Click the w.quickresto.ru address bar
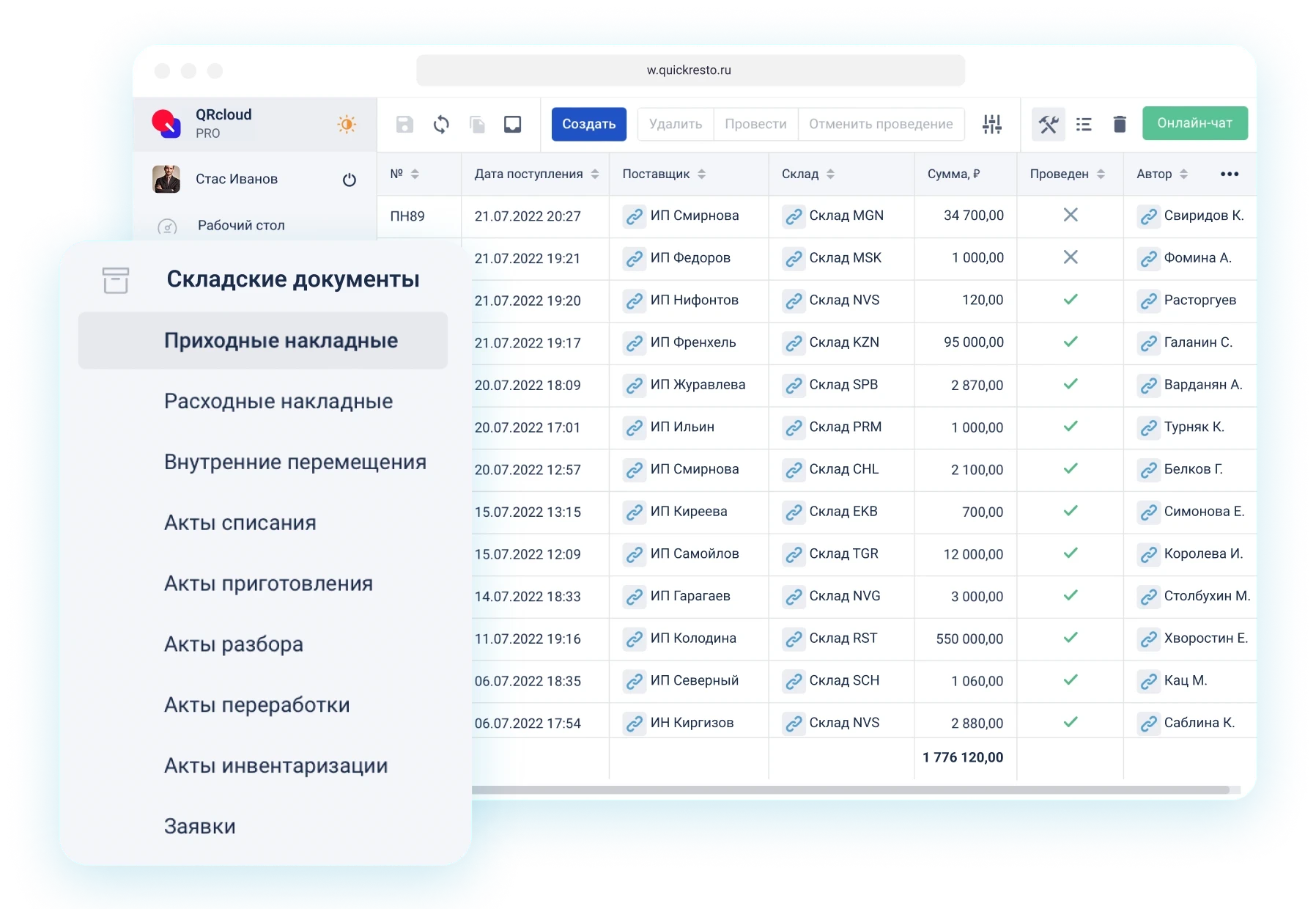 690,70
